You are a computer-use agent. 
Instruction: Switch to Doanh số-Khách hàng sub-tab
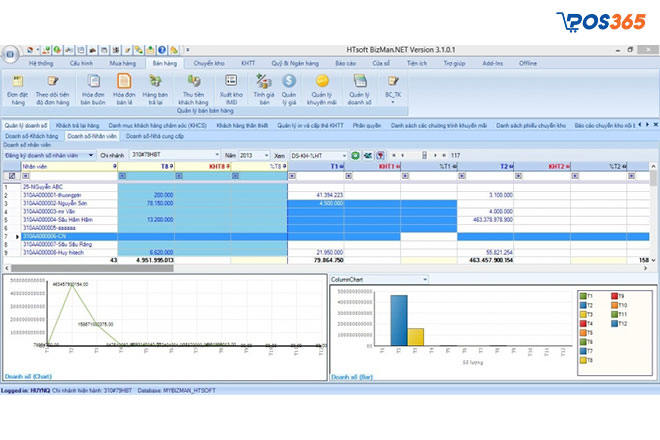pos(31,135)
